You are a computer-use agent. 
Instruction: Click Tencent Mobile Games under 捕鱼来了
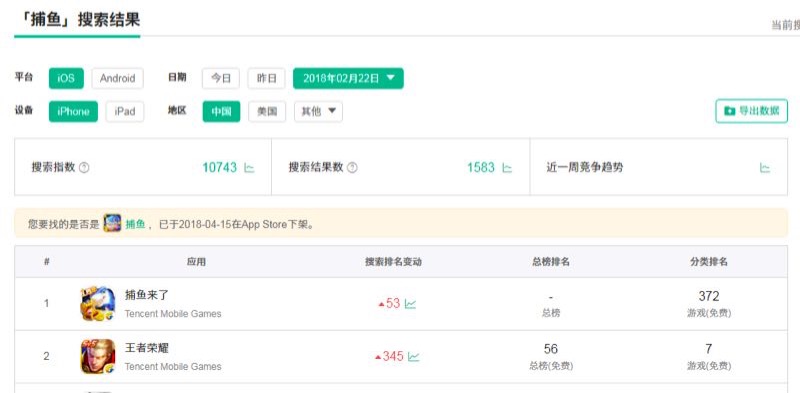click(173, 314)
